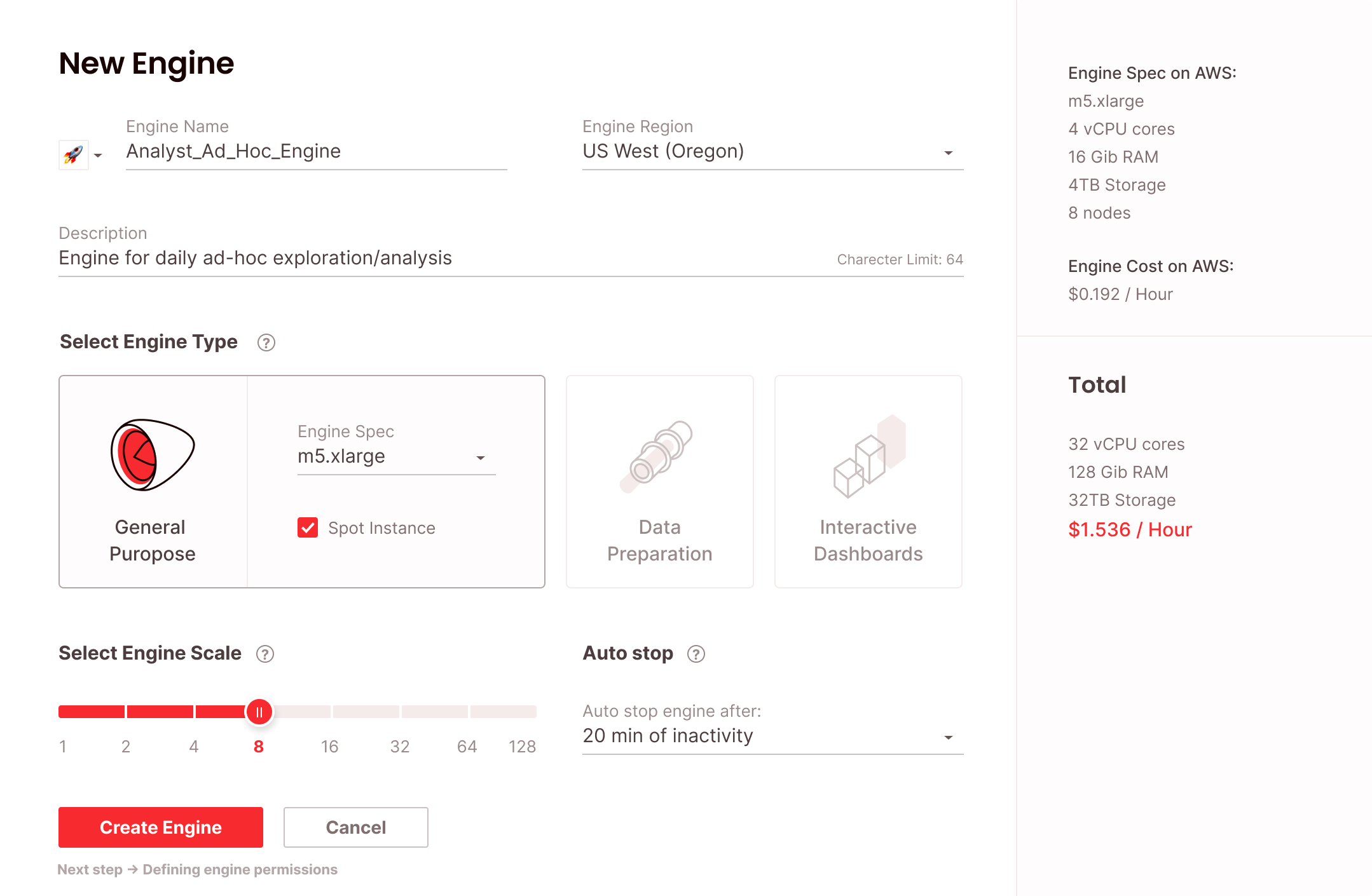
Task: Click scale value 64 below the slider
Action: 467,747
